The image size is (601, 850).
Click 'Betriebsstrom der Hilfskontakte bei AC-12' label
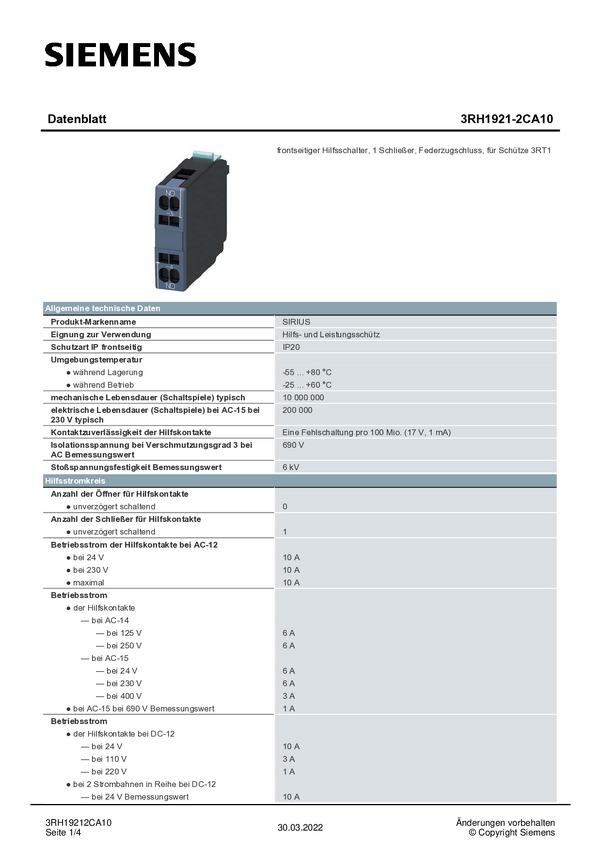click(x=134, y=545)
